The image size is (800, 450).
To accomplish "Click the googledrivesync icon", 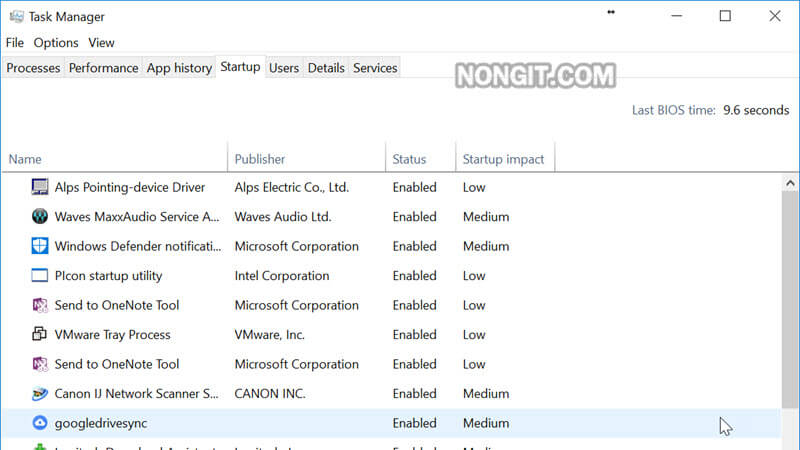I will [x=40, y=423].
